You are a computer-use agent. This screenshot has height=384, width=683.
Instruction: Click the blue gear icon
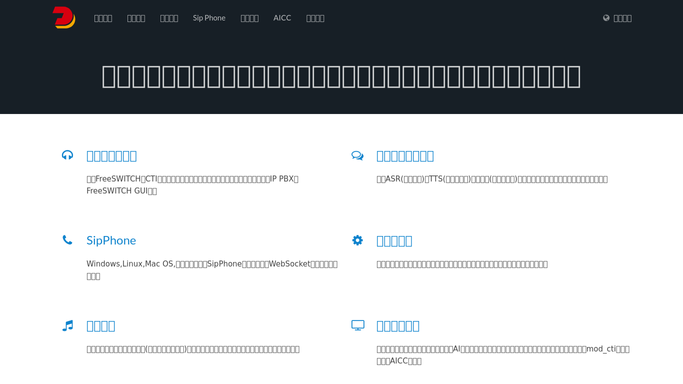[x=357, y=240]
